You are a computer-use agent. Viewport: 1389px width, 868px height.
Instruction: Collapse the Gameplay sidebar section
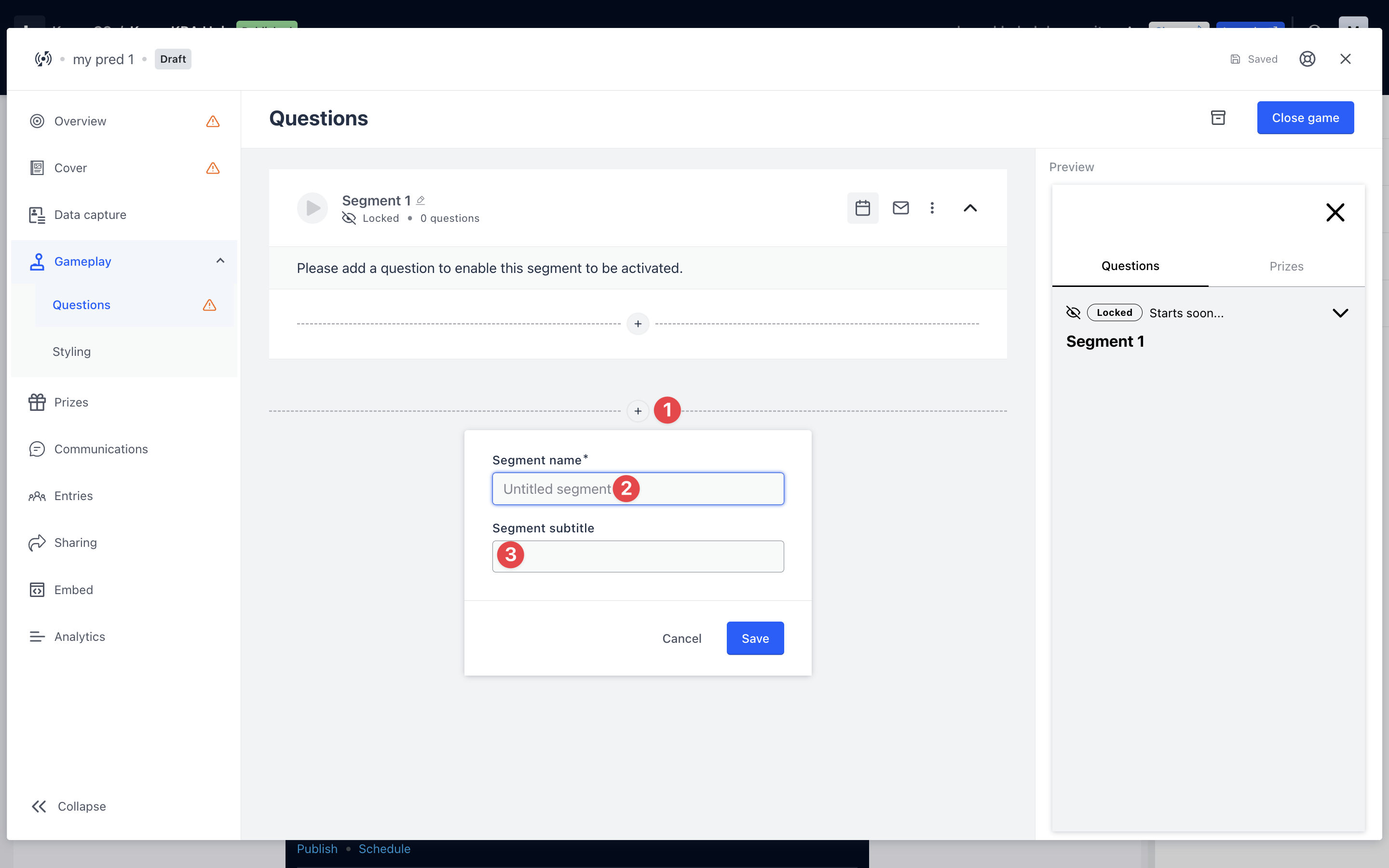[x=220, y=261]
